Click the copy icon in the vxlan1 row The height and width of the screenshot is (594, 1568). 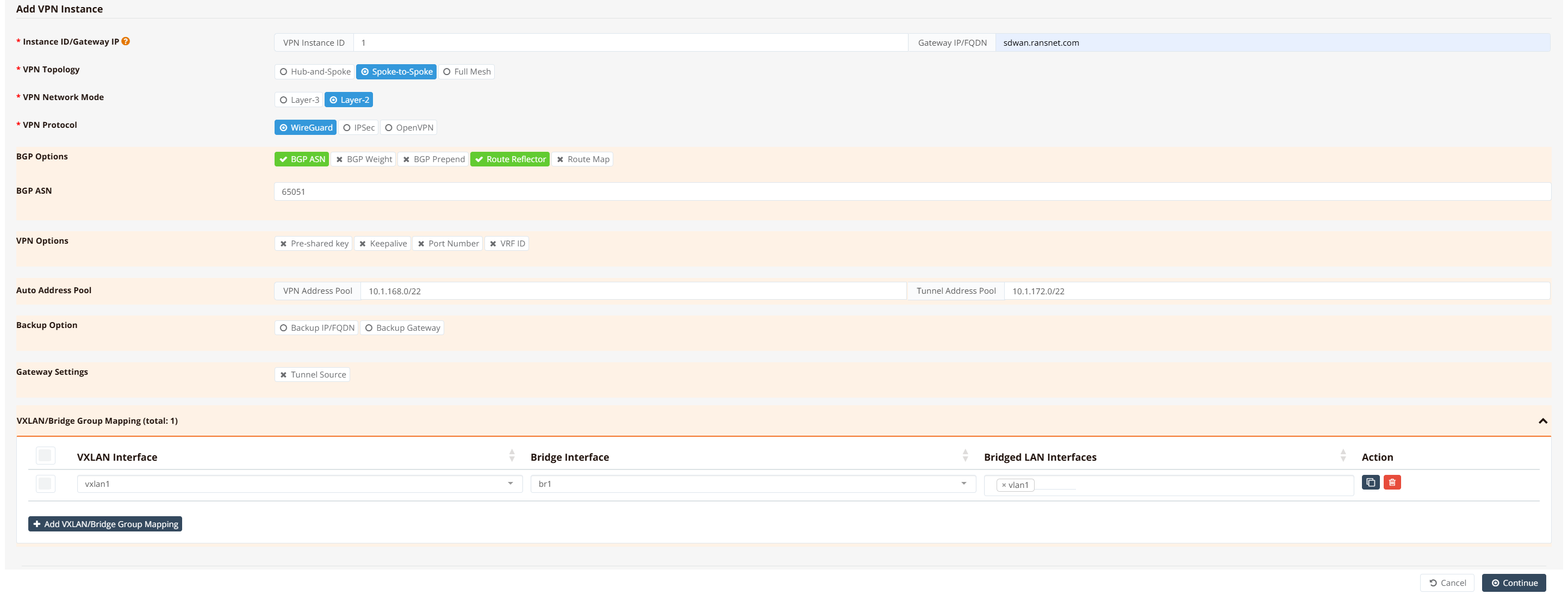point(1370,482)
